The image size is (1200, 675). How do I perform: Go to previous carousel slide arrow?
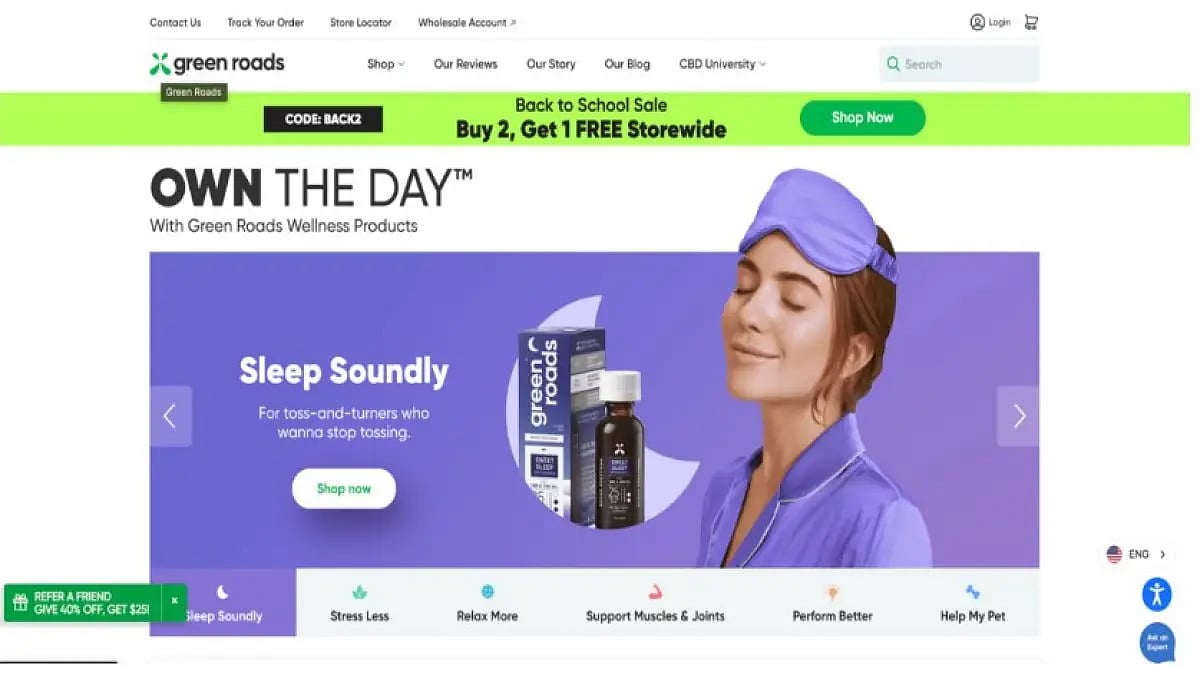[170, 416]
